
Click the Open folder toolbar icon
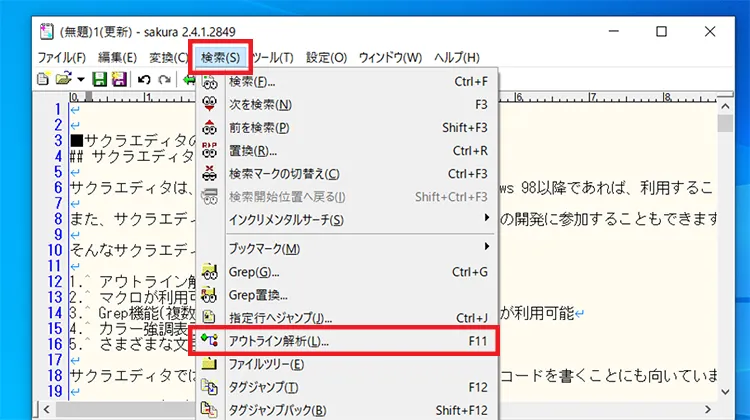coord(63,79)
